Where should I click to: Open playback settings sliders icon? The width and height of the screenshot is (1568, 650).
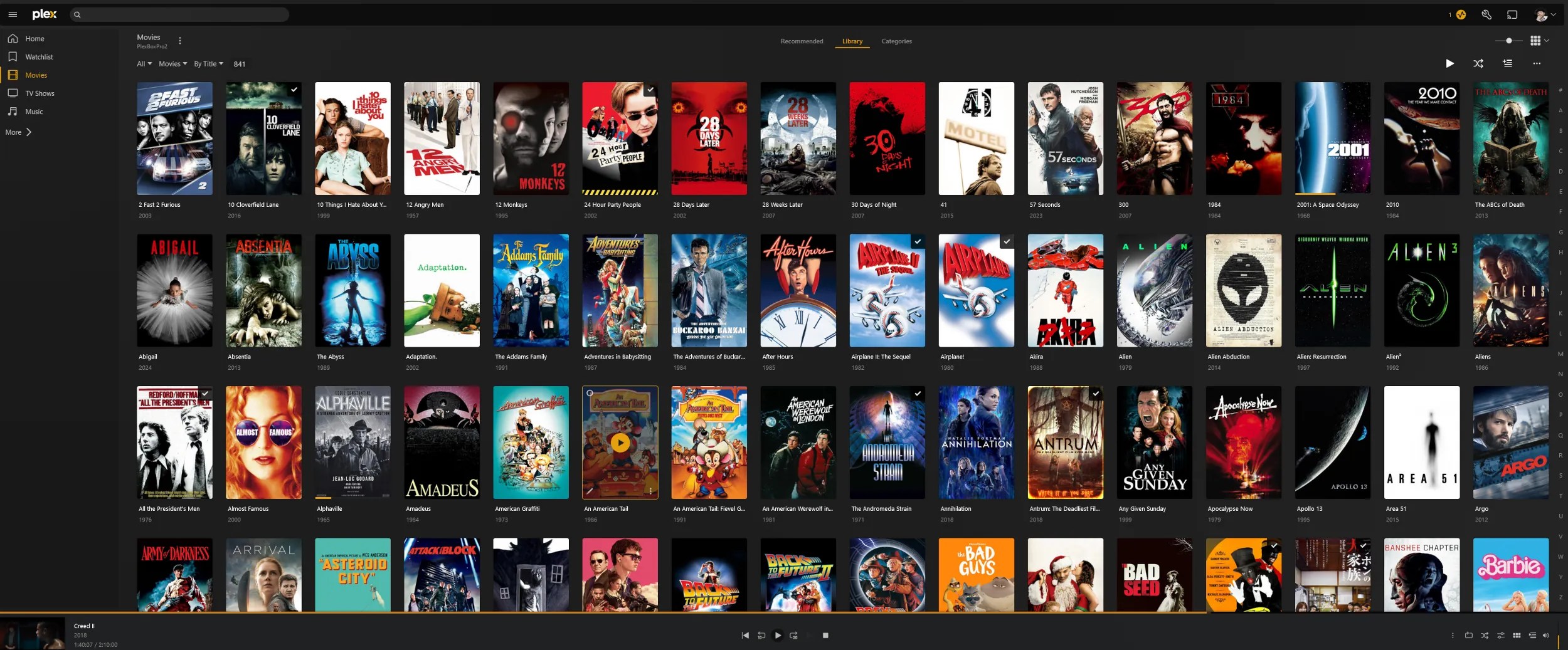click(1501, 635)
